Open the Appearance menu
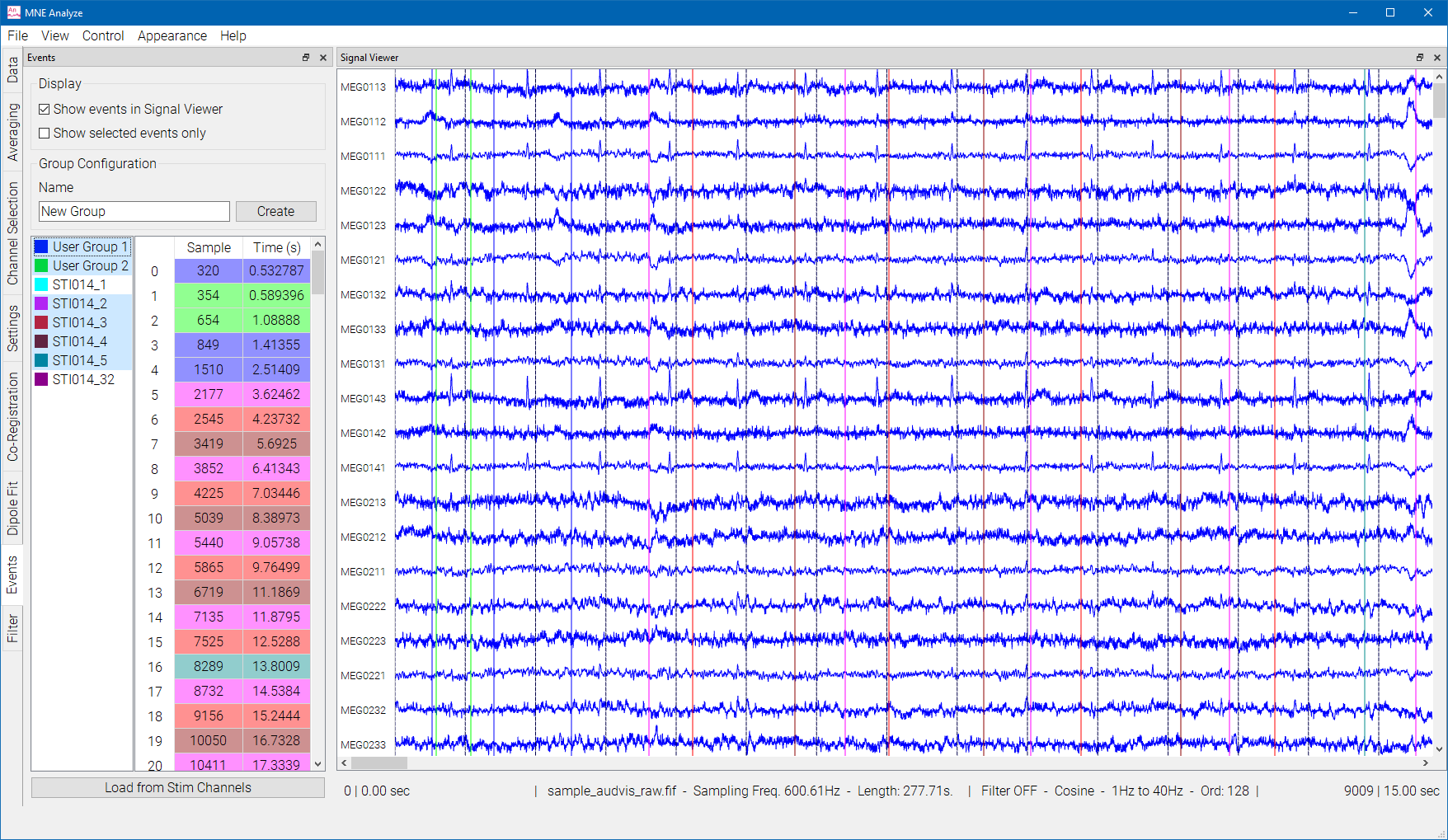The width and height of the screenshot is (1448, 840). click(x=172, y=35)
